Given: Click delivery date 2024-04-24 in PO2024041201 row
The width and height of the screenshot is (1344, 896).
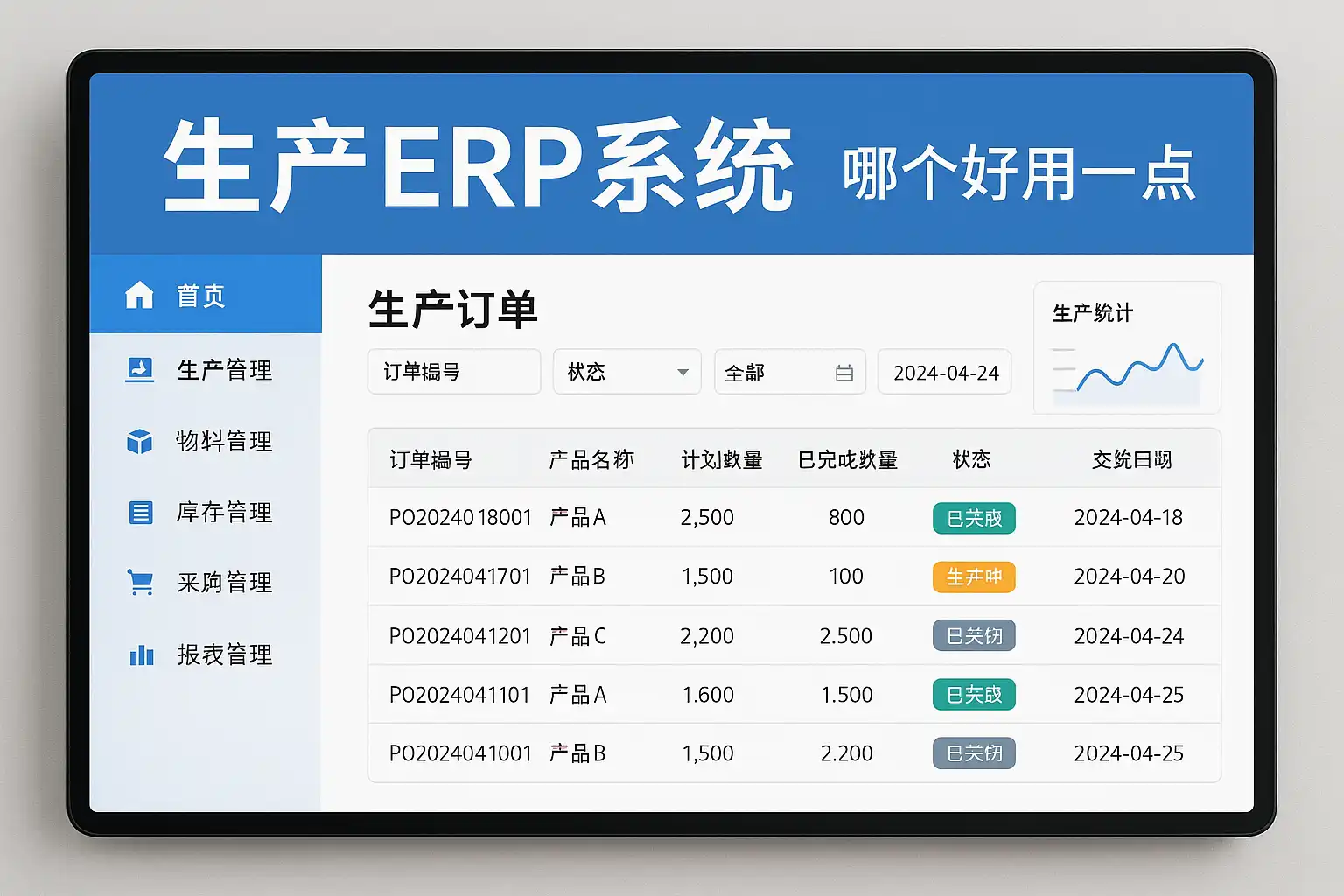Looking at the screenshot, I should pyautogui.click(x=1130, y=635).
